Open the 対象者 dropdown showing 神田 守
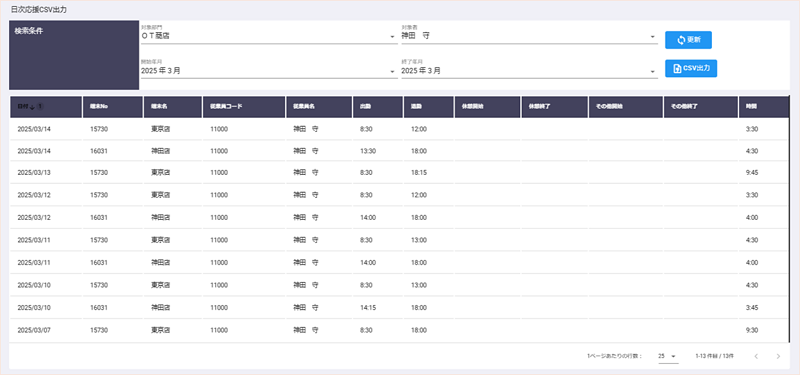 (529, 37)
